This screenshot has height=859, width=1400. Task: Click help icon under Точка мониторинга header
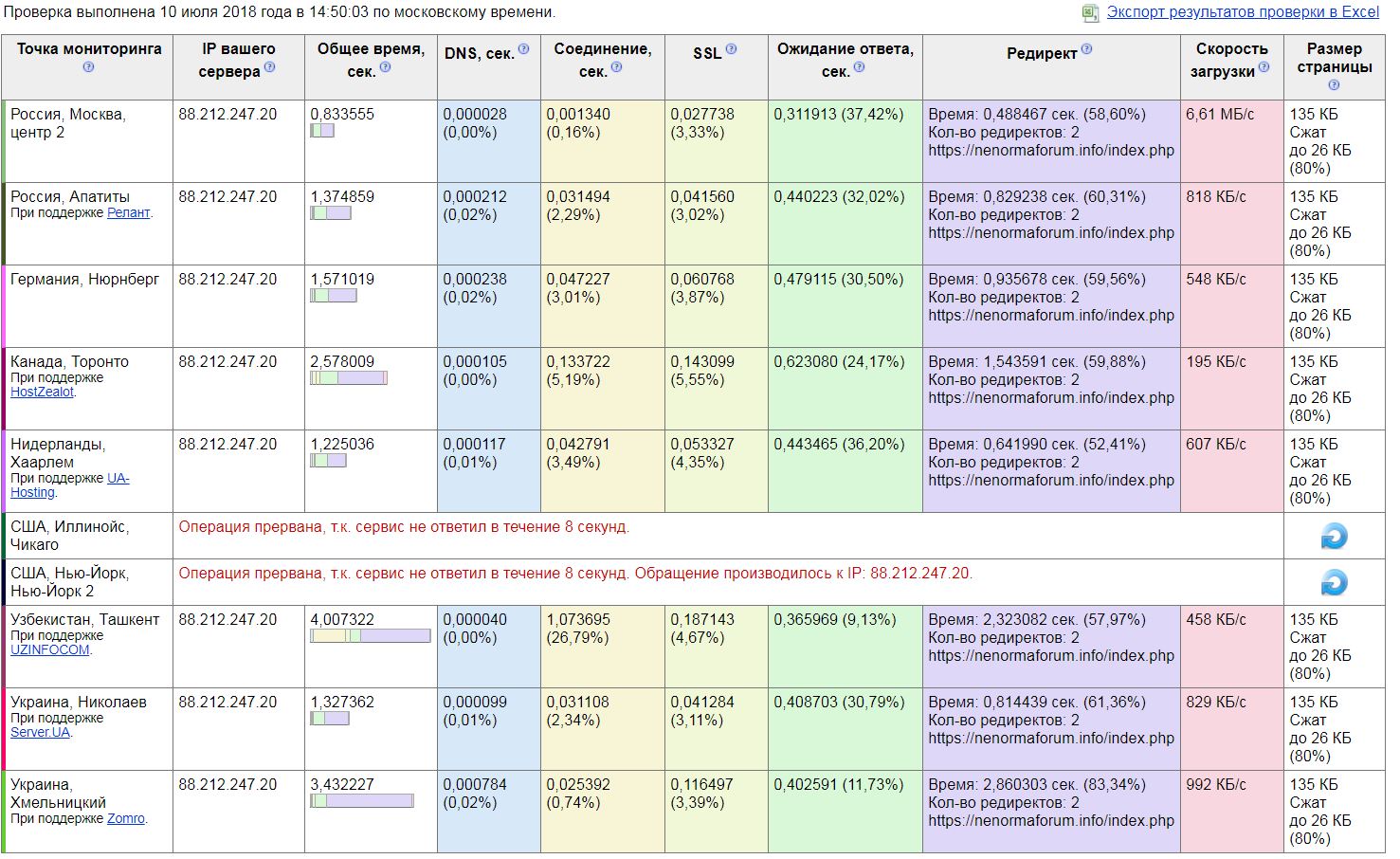88,67
